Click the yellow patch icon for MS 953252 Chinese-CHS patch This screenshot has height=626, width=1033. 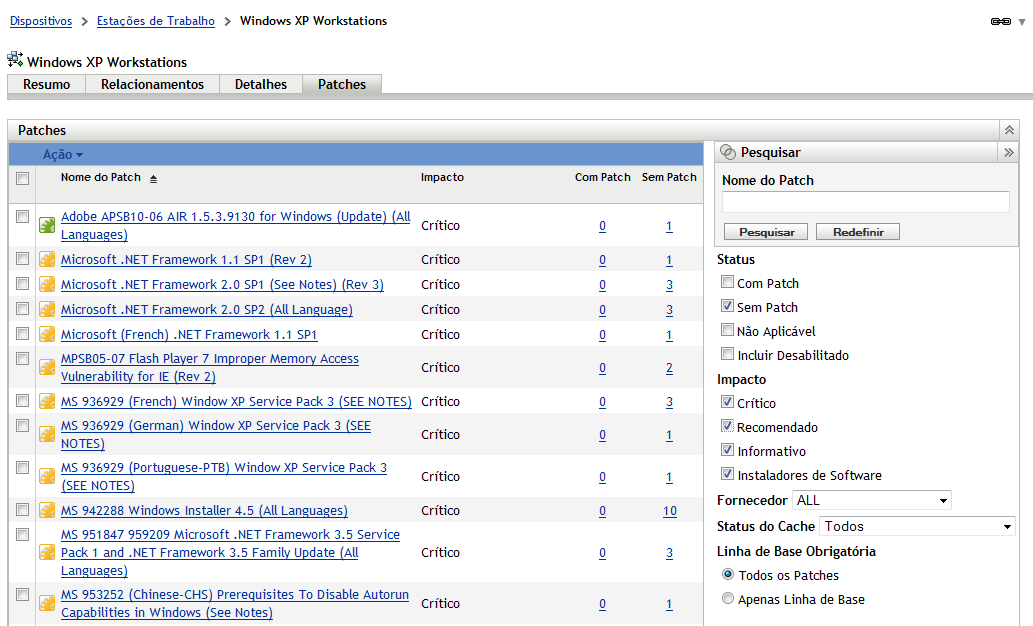coord(46,602)
